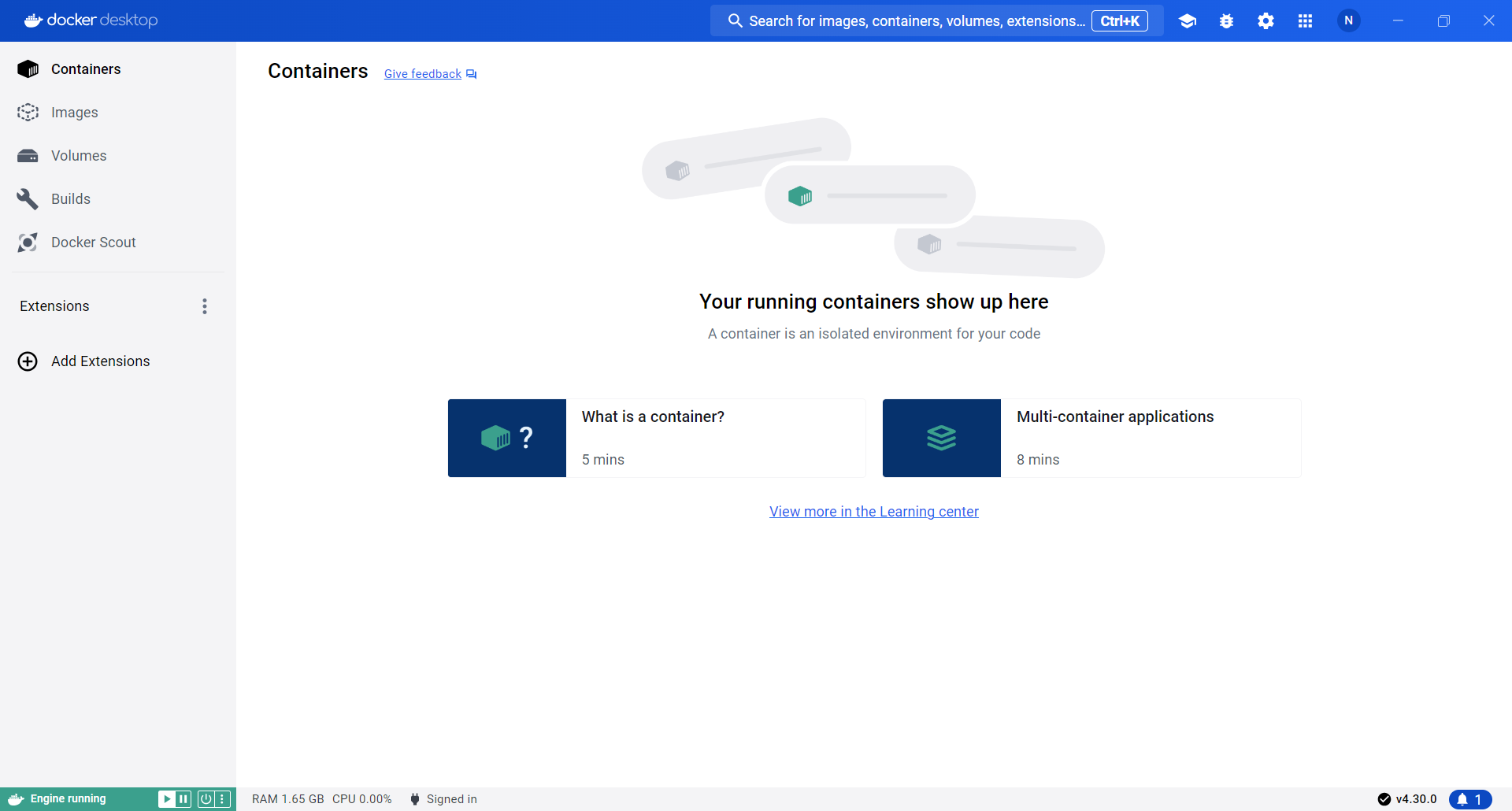Click the Builds wrench icon
Screen dimensions: 1512x811
point(28,199)
